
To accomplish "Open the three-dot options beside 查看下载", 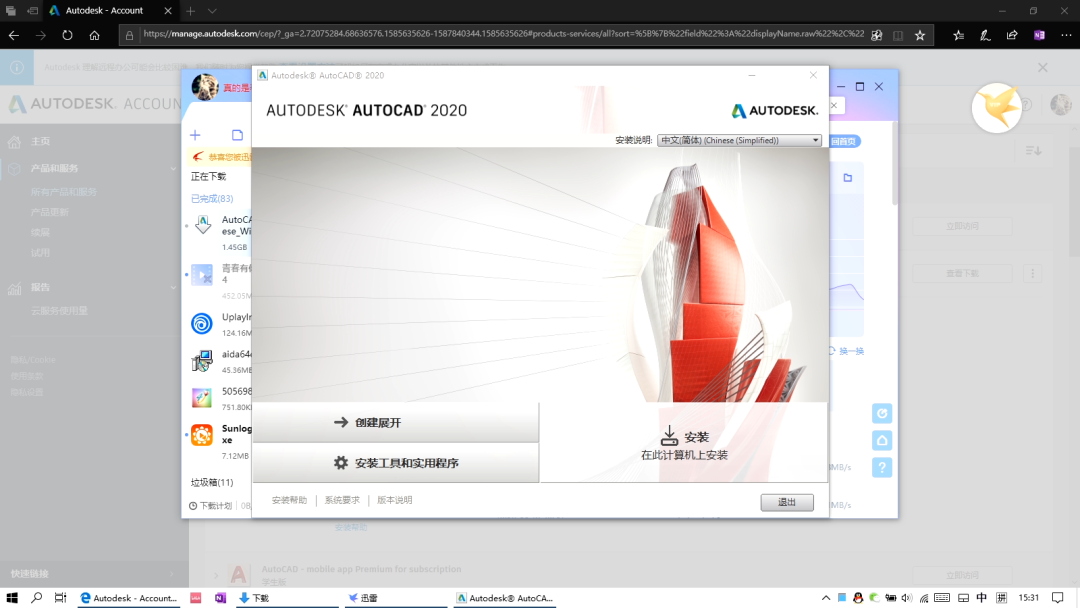I will click(1032, 273).
